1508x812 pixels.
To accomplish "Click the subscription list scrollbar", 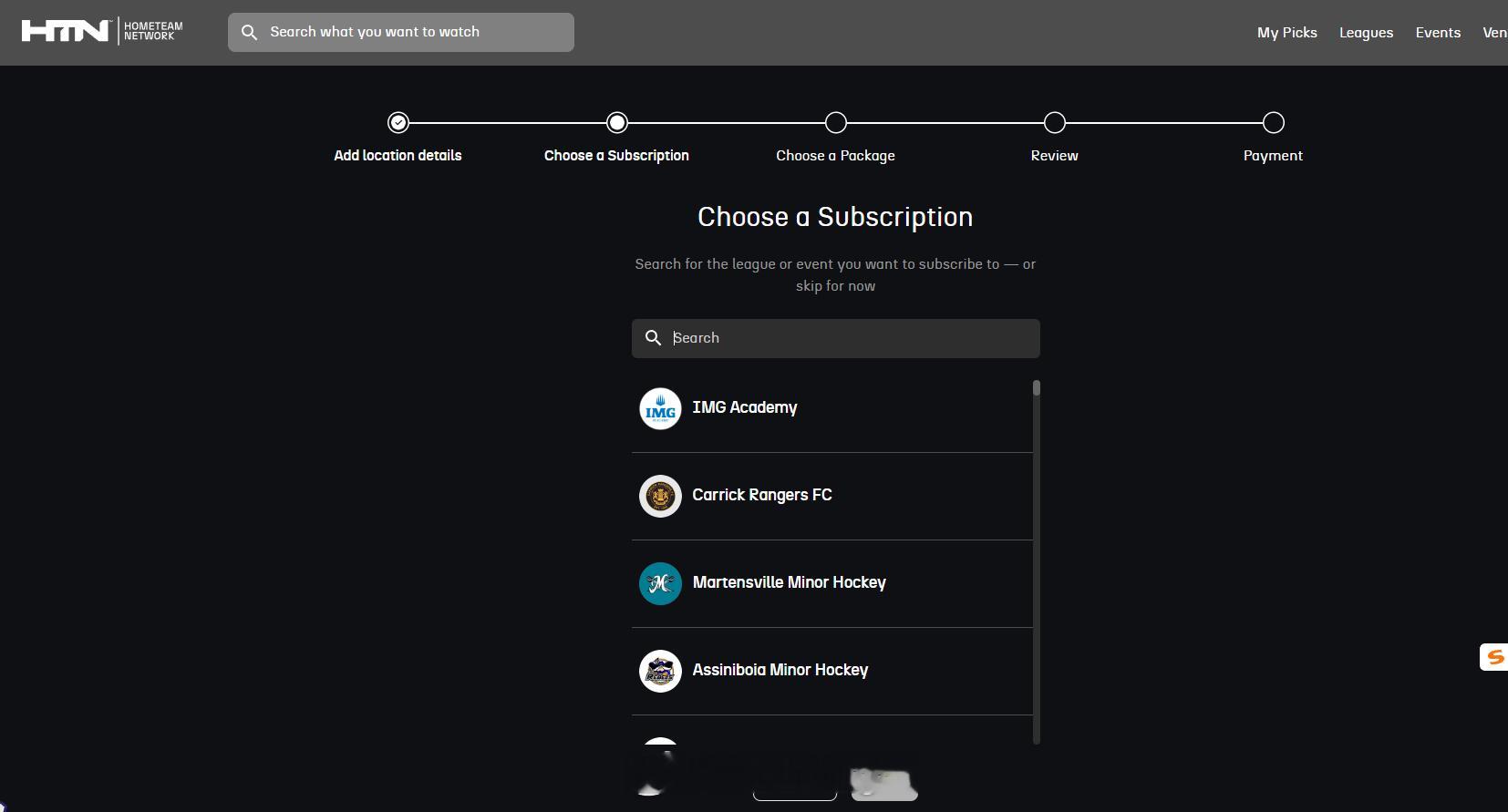I will 1037,562.
